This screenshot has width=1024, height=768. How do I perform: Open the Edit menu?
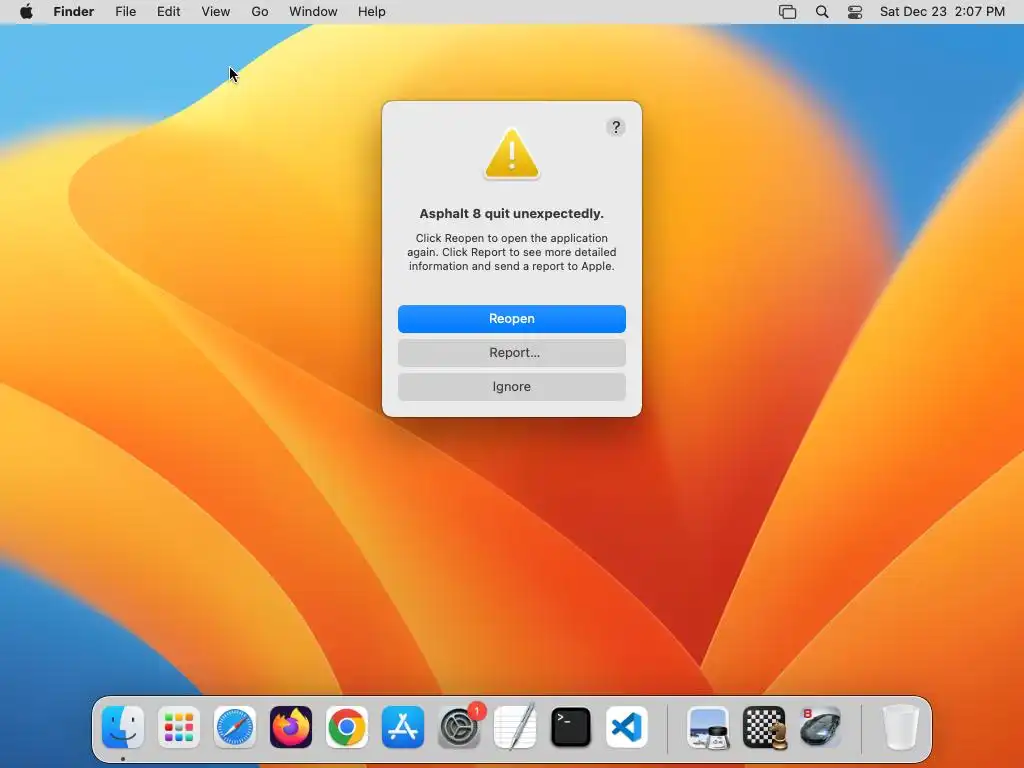tap(168, 12)
